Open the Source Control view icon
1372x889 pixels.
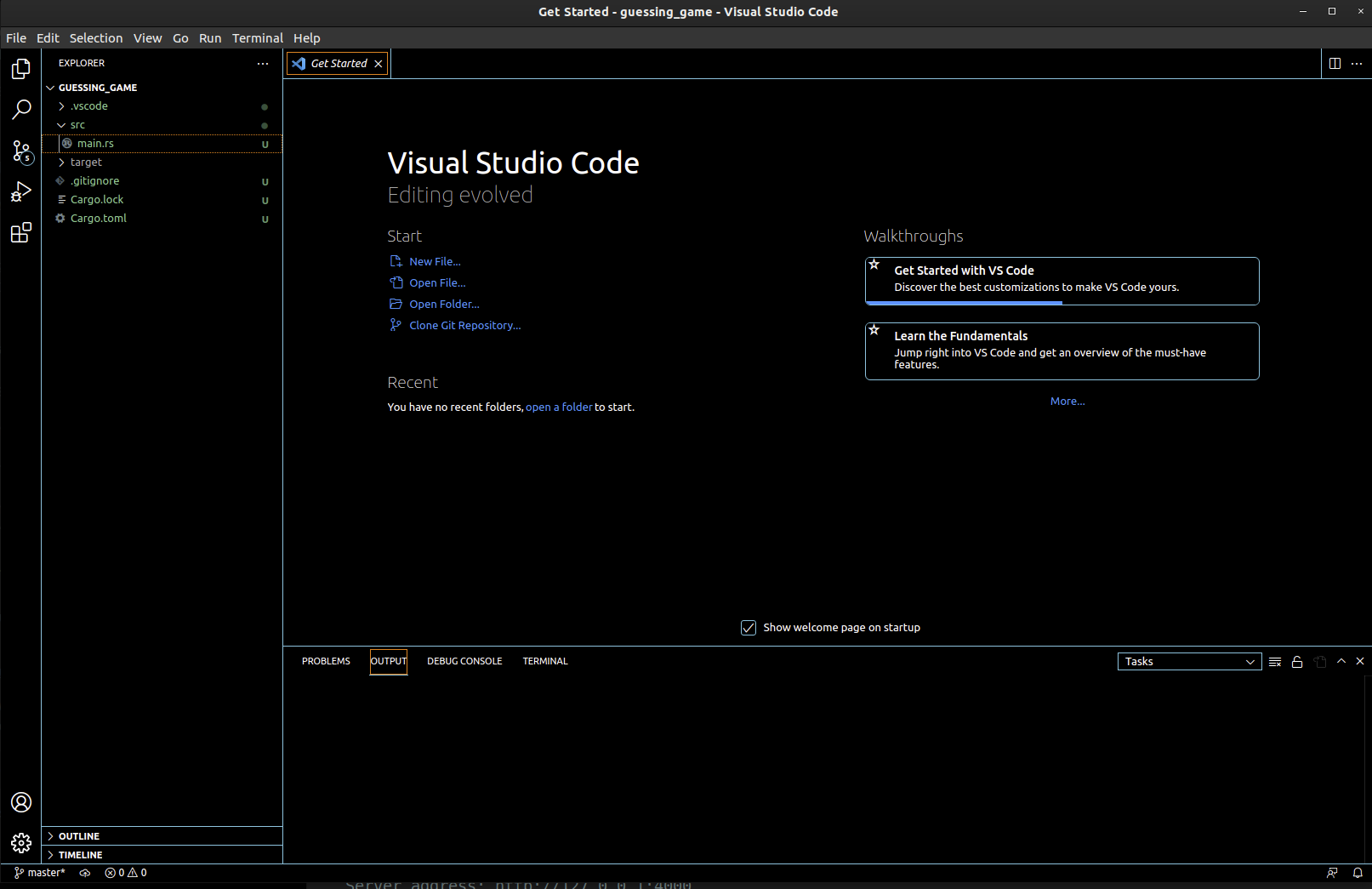tap(21, 151)
